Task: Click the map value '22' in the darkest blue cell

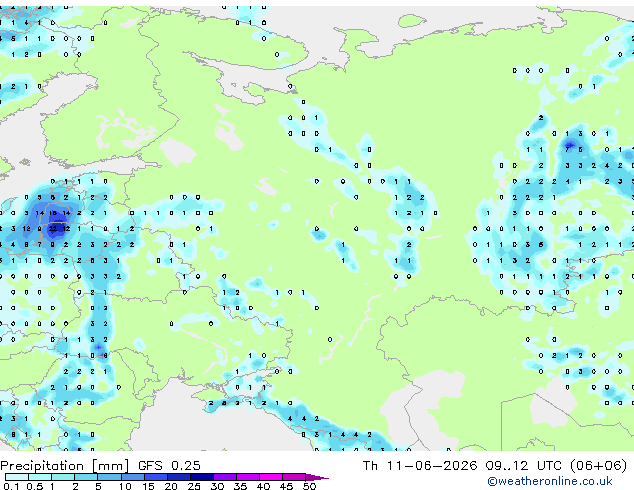Action: click(x=53, y=229)
